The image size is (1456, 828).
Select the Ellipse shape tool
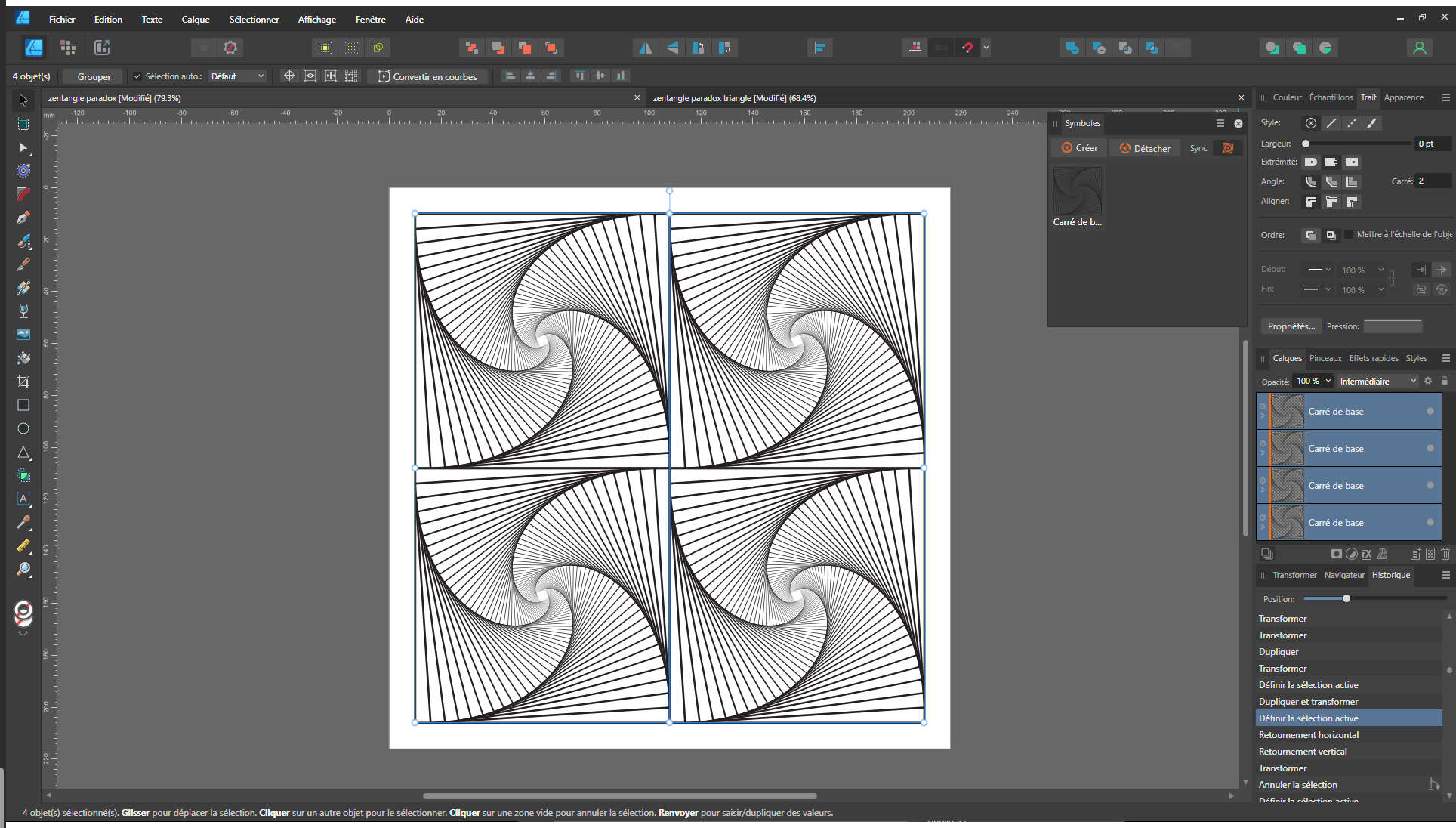coord(23,428)
